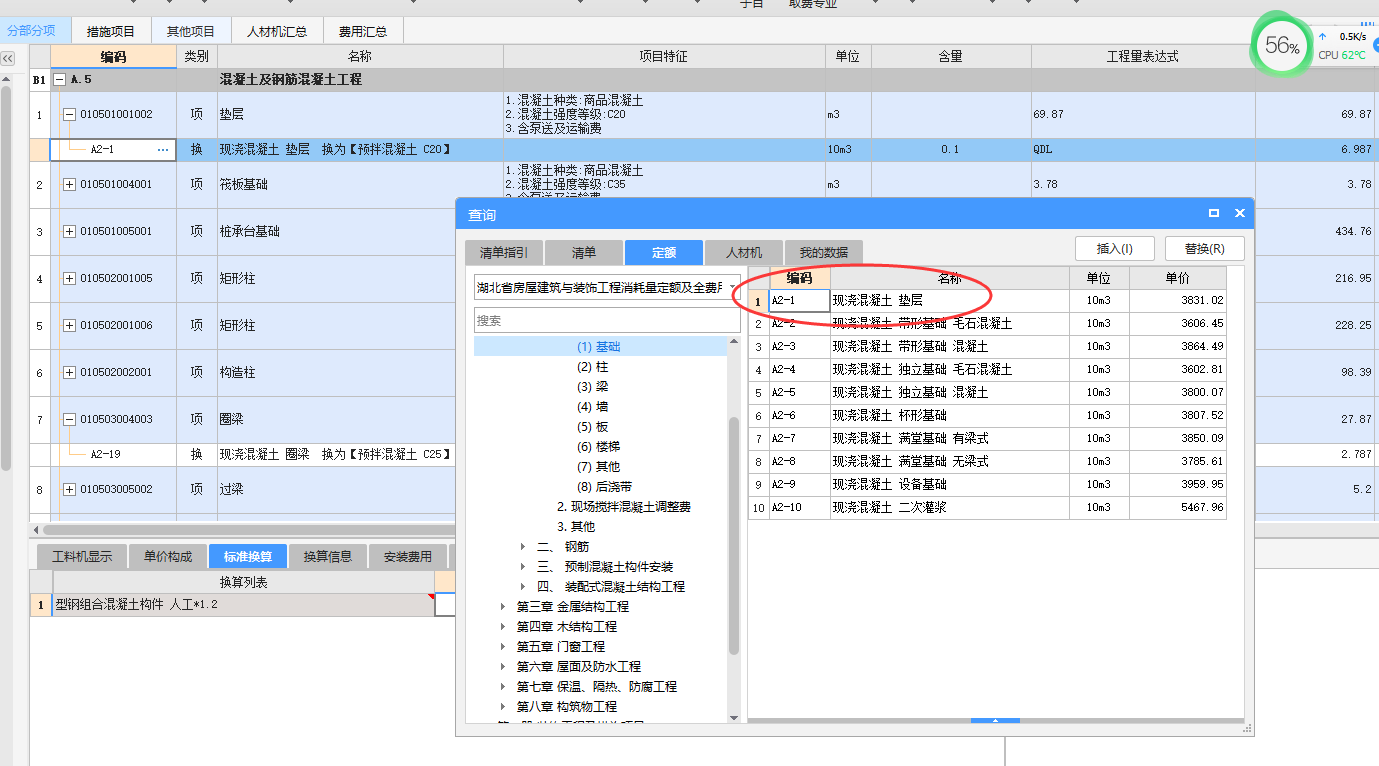Click the tree panel vertical scrollbar
The height and width of the screenshot is (766, 1379).
(x=734, y=535)
